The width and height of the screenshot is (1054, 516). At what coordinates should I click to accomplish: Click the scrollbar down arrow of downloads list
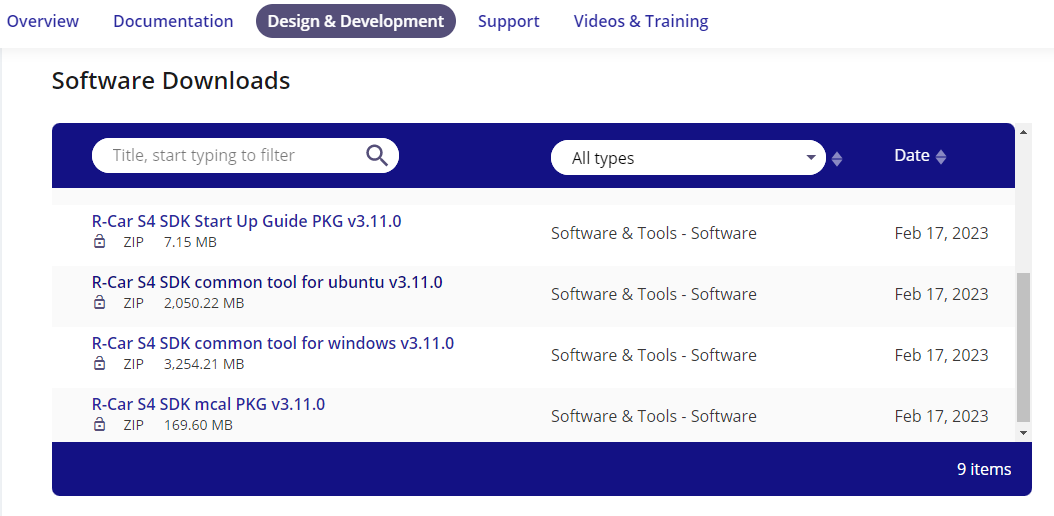1023,433
